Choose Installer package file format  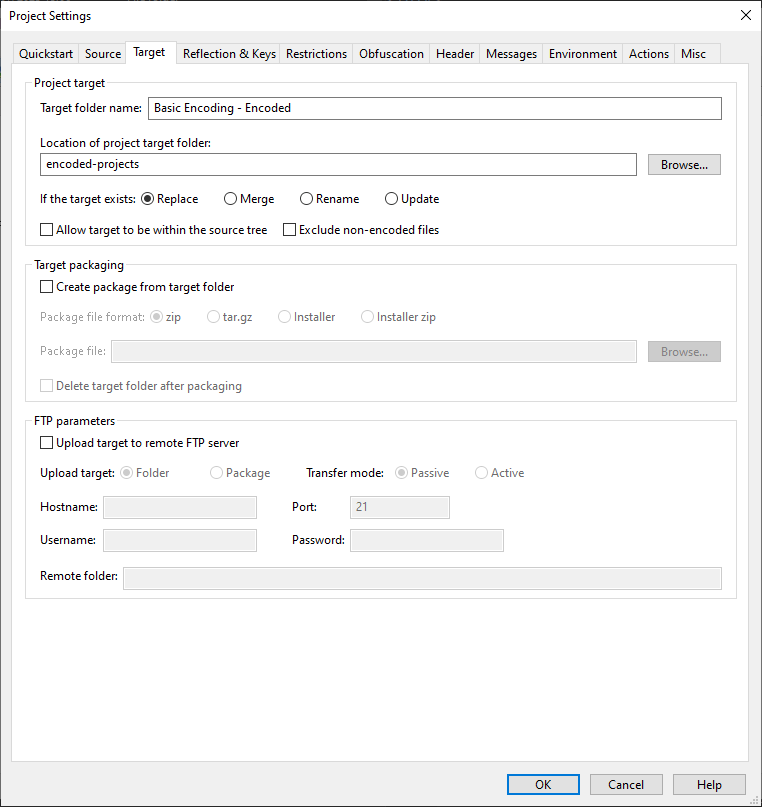307,317
